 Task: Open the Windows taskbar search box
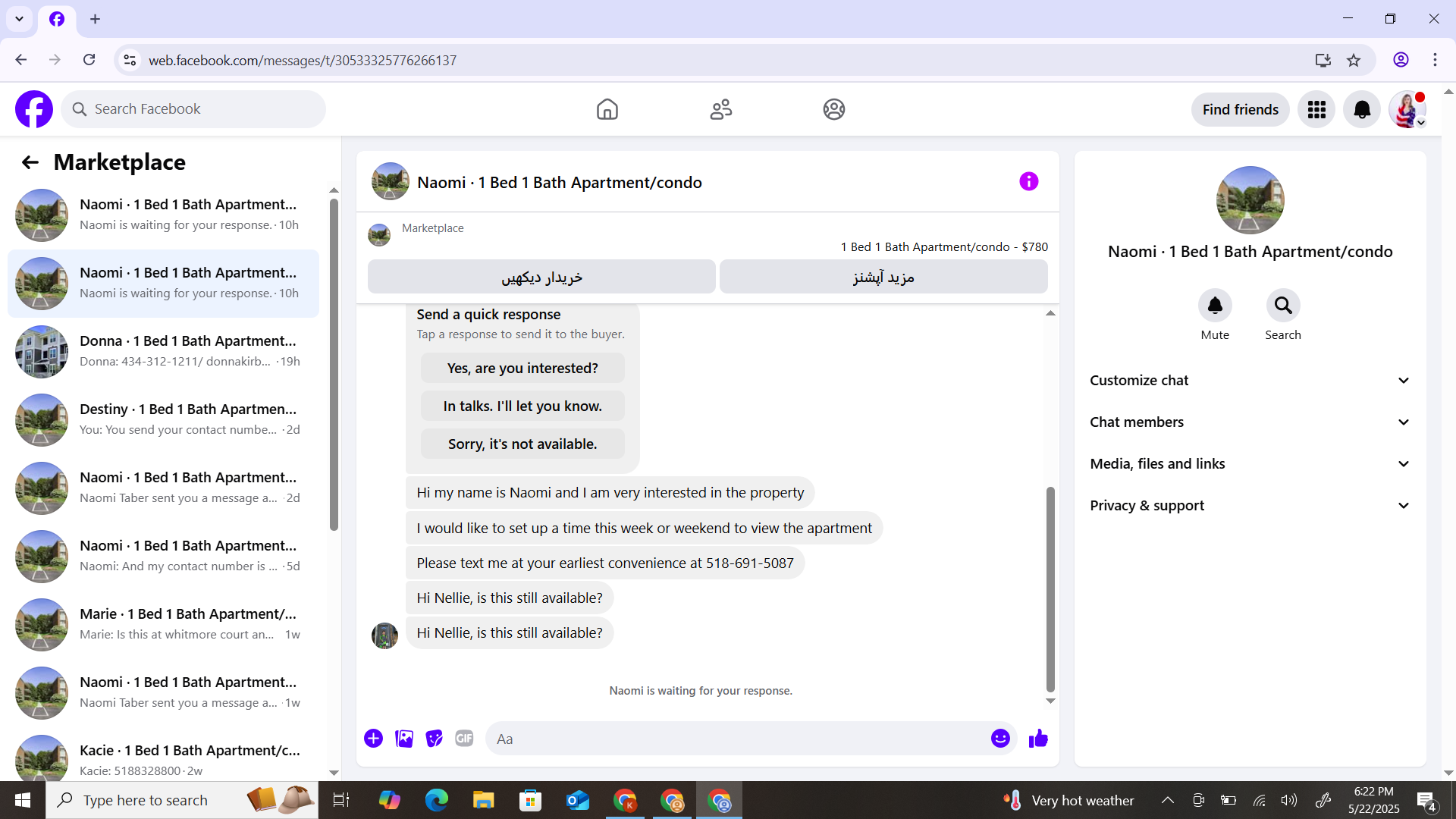pos(182,800)
